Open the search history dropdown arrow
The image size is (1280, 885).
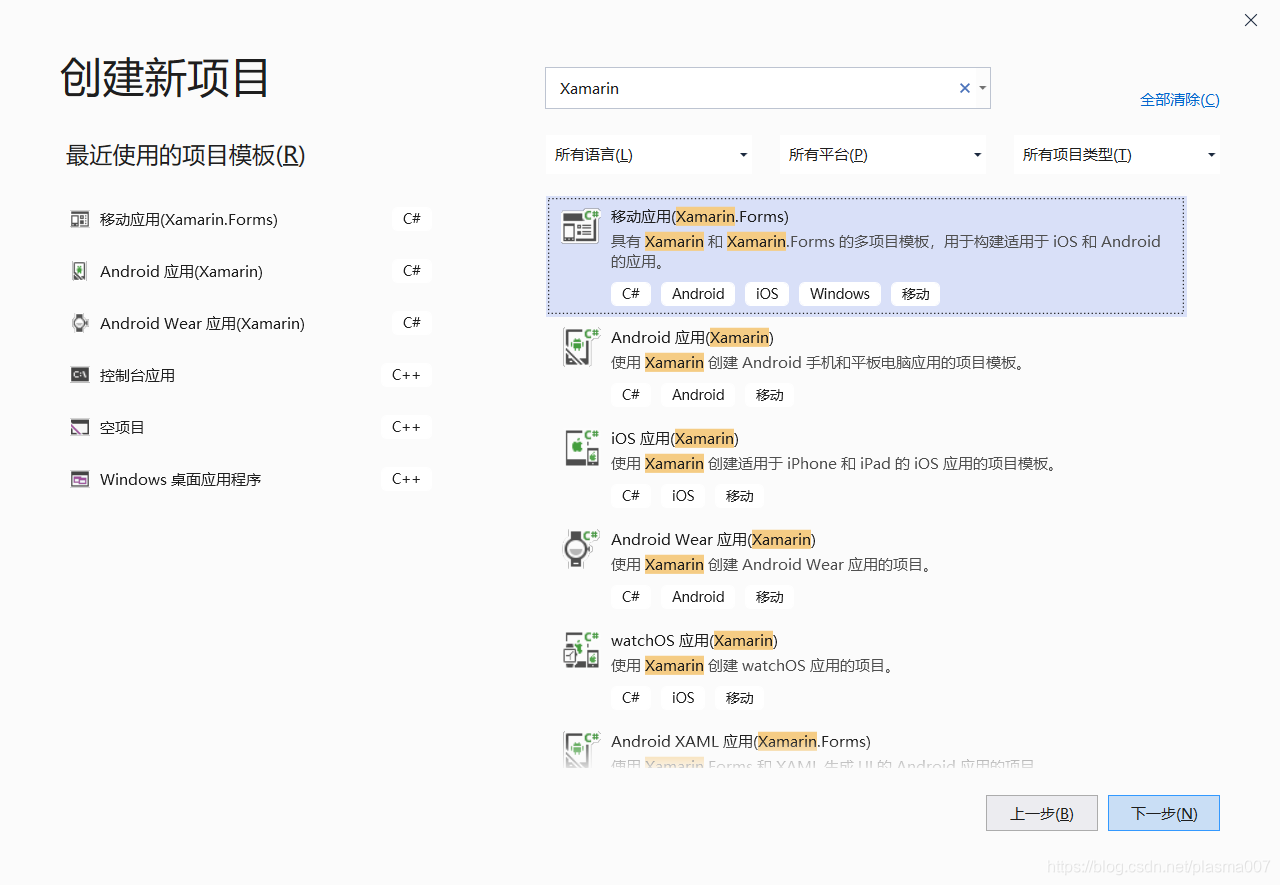(983, 88)
